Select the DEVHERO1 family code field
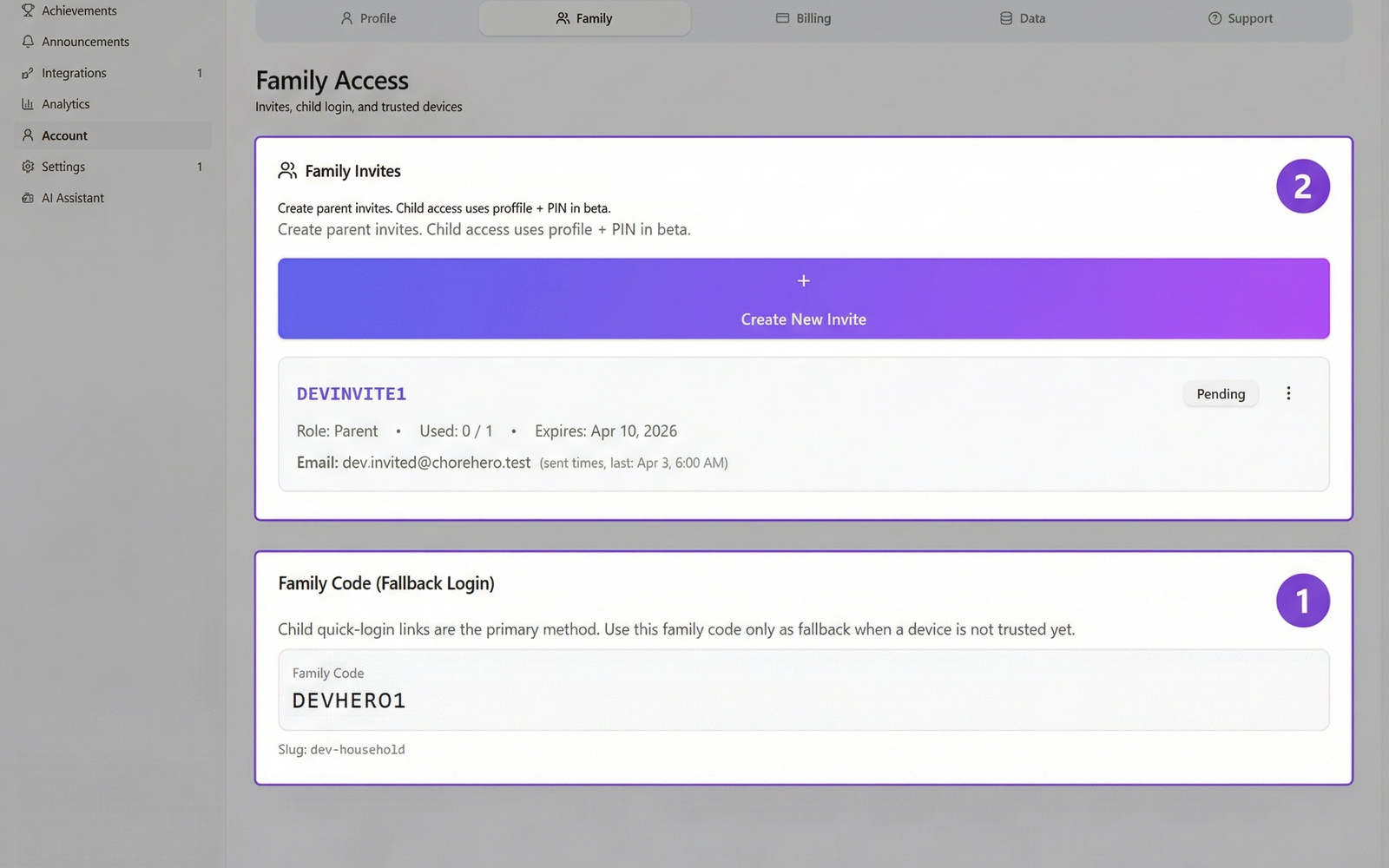Image resolution: width=1389 pixels, height=868 pixels. click(x=803, y=690)
